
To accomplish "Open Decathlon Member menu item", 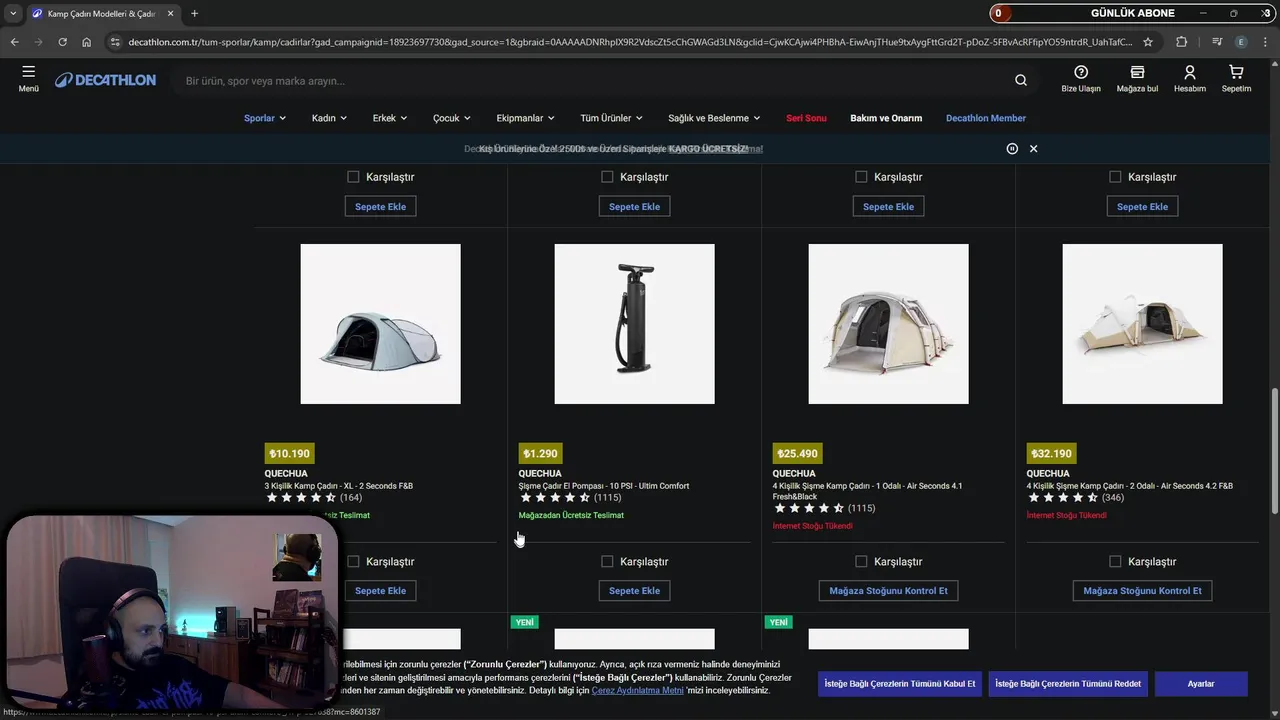I will coord(986,118).
